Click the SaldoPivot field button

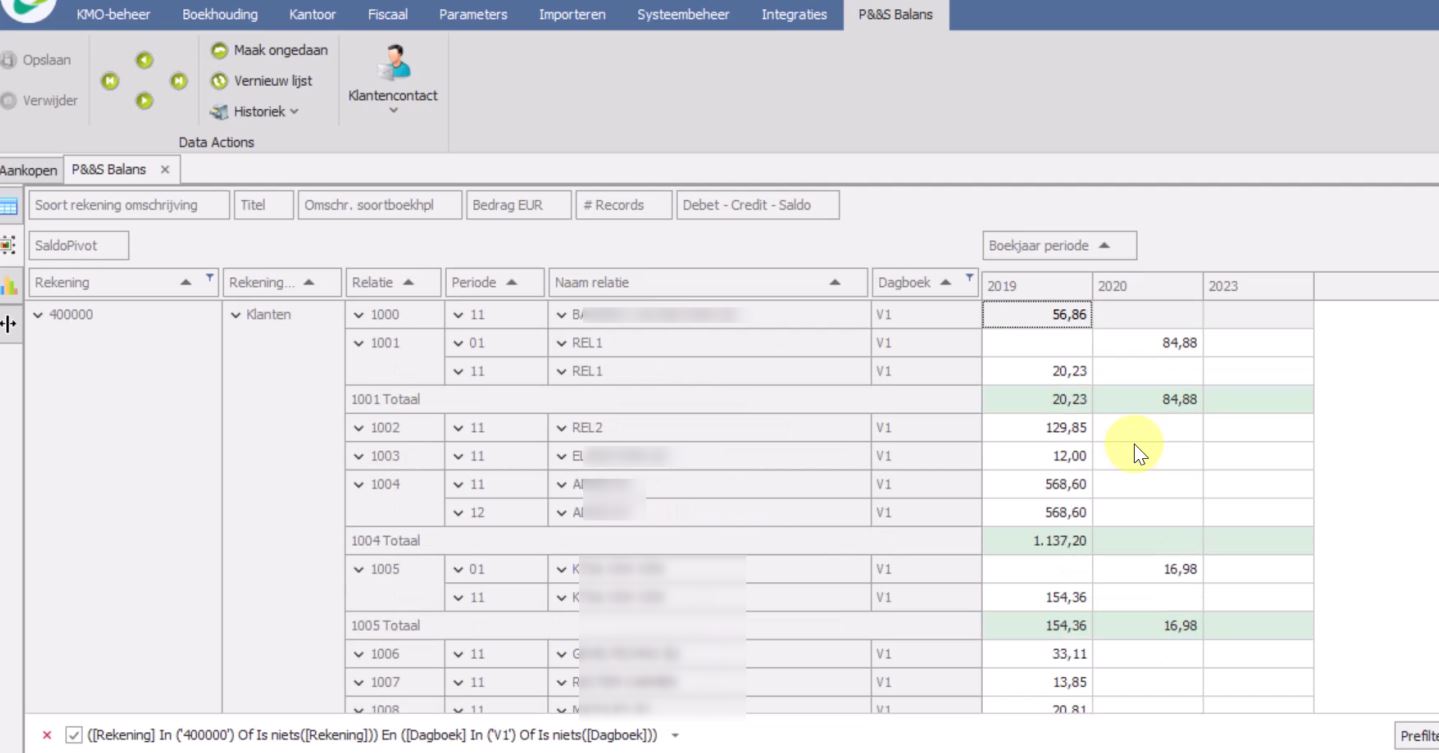78,245
